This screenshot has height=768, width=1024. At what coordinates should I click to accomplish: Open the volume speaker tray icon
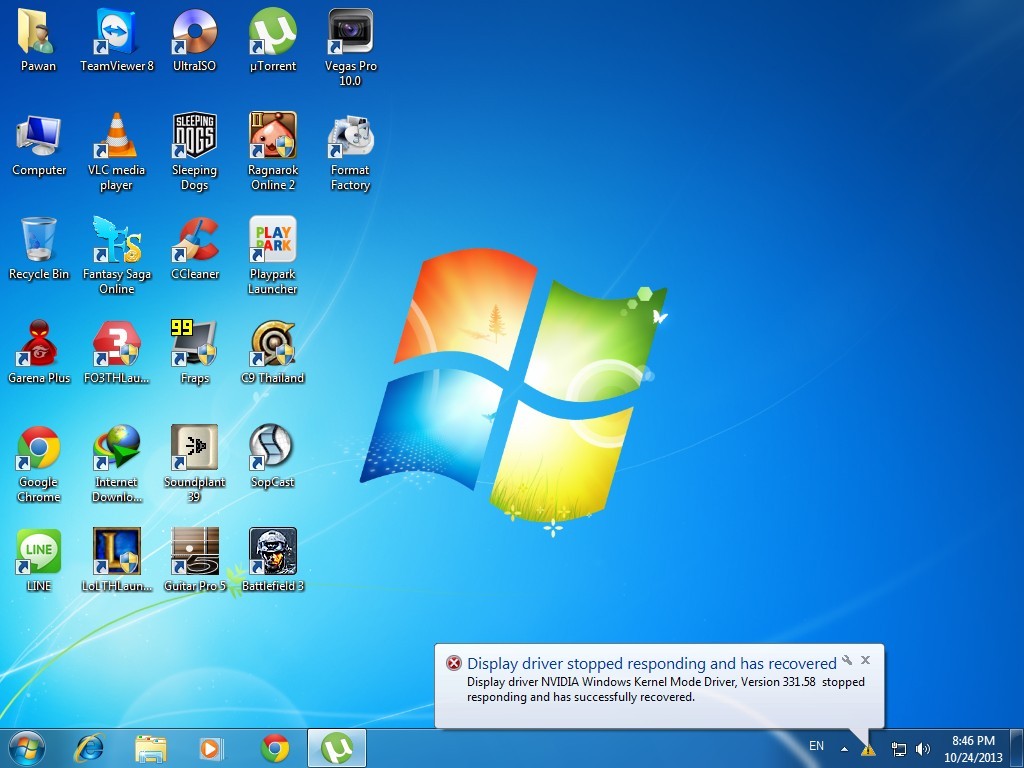click(x=923, y=749)
